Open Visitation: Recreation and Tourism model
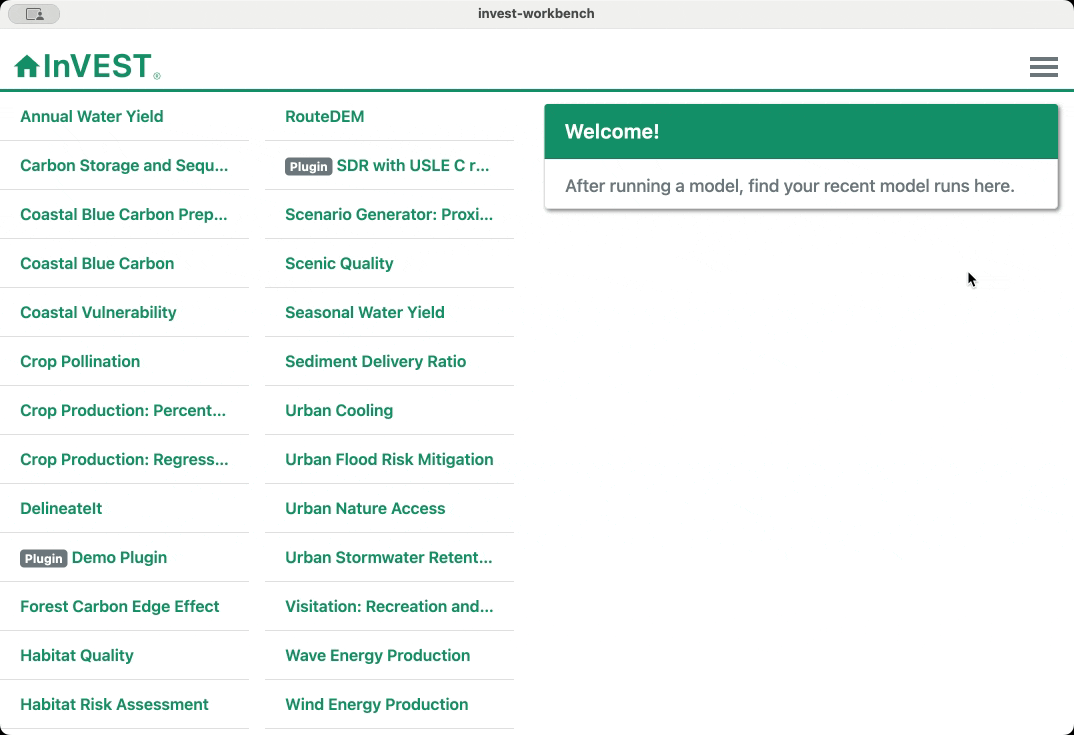This screenshot has height=735, width=1074. [389, 606]
